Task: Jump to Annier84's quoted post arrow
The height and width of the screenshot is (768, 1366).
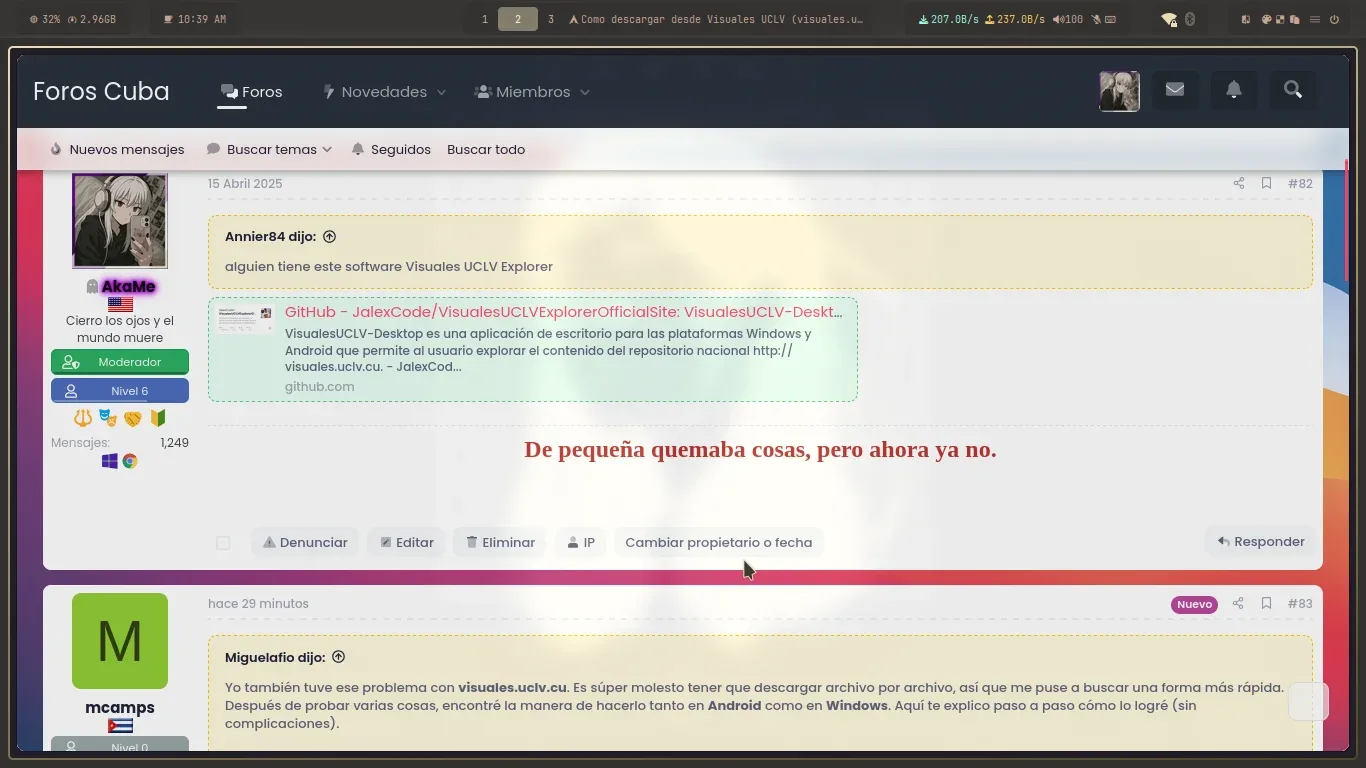Action: [329, 237]
